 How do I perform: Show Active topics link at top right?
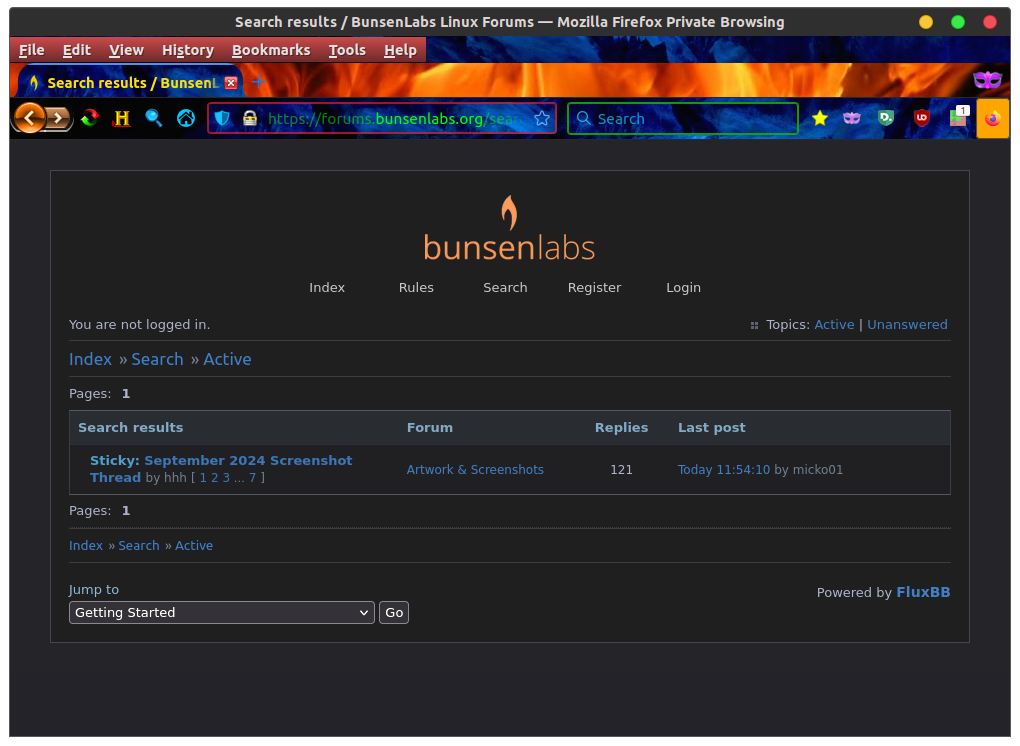click(834, 325)
